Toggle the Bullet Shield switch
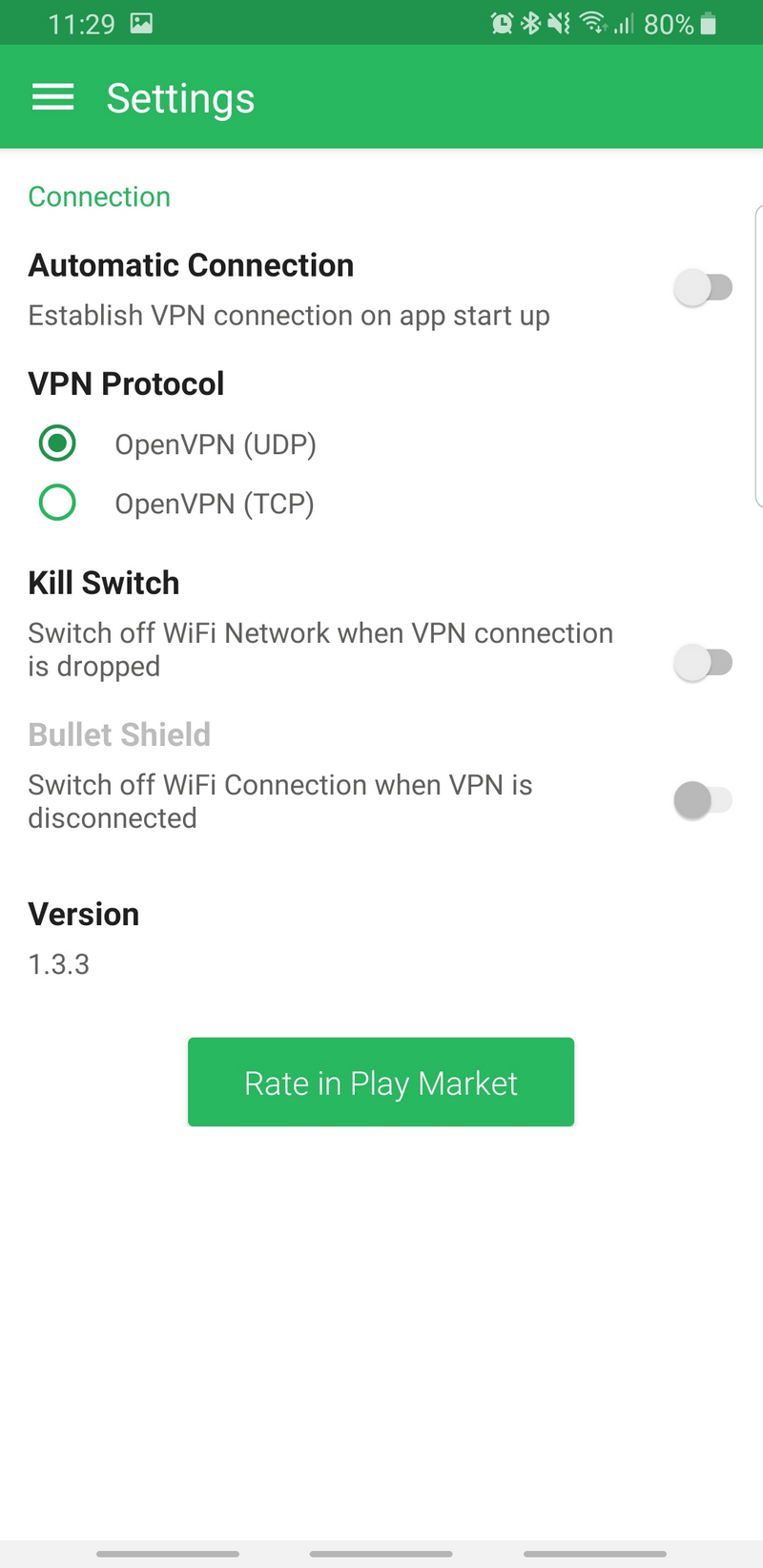 coord(703,800)
